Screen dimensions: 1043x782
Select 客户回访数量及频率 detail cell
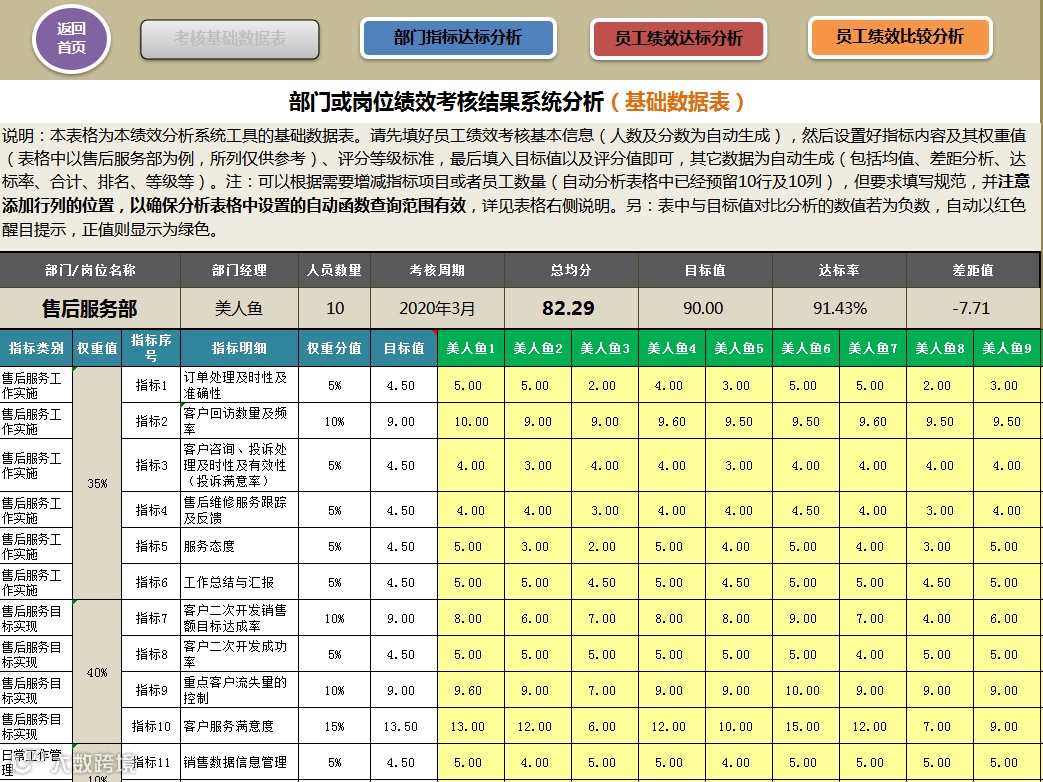coord(239,421)
